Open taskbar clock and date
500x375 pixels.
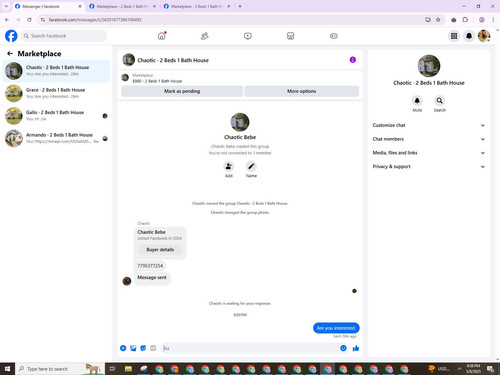point(473,369)
